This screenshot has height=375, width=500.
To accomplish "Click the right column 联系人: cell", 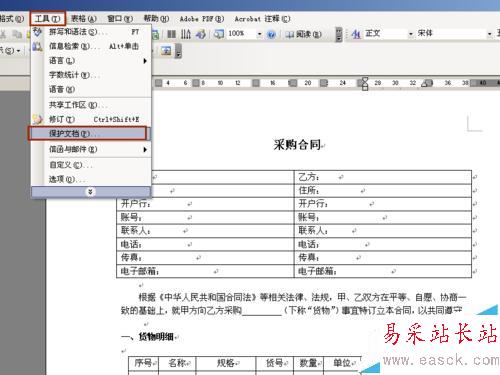I will pyautogui.click(x=383, y=231).
